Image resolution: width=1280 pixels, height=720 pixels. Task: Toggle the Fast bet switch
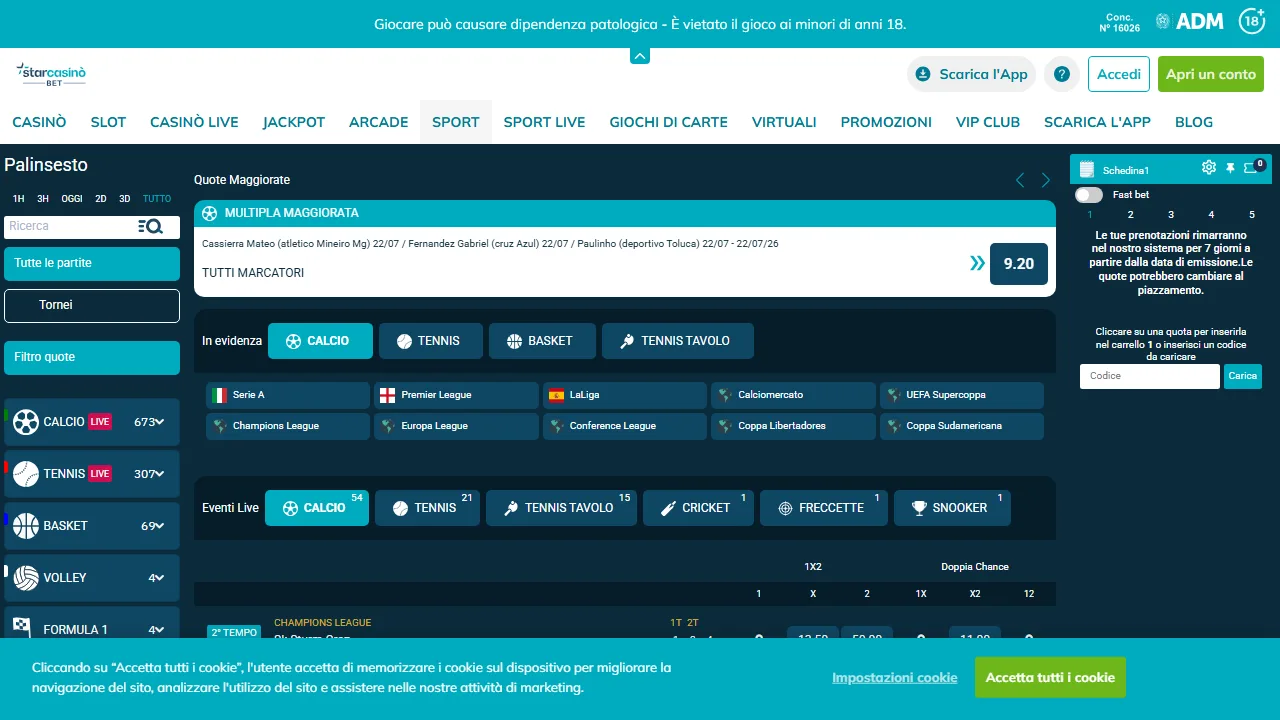1089,195
